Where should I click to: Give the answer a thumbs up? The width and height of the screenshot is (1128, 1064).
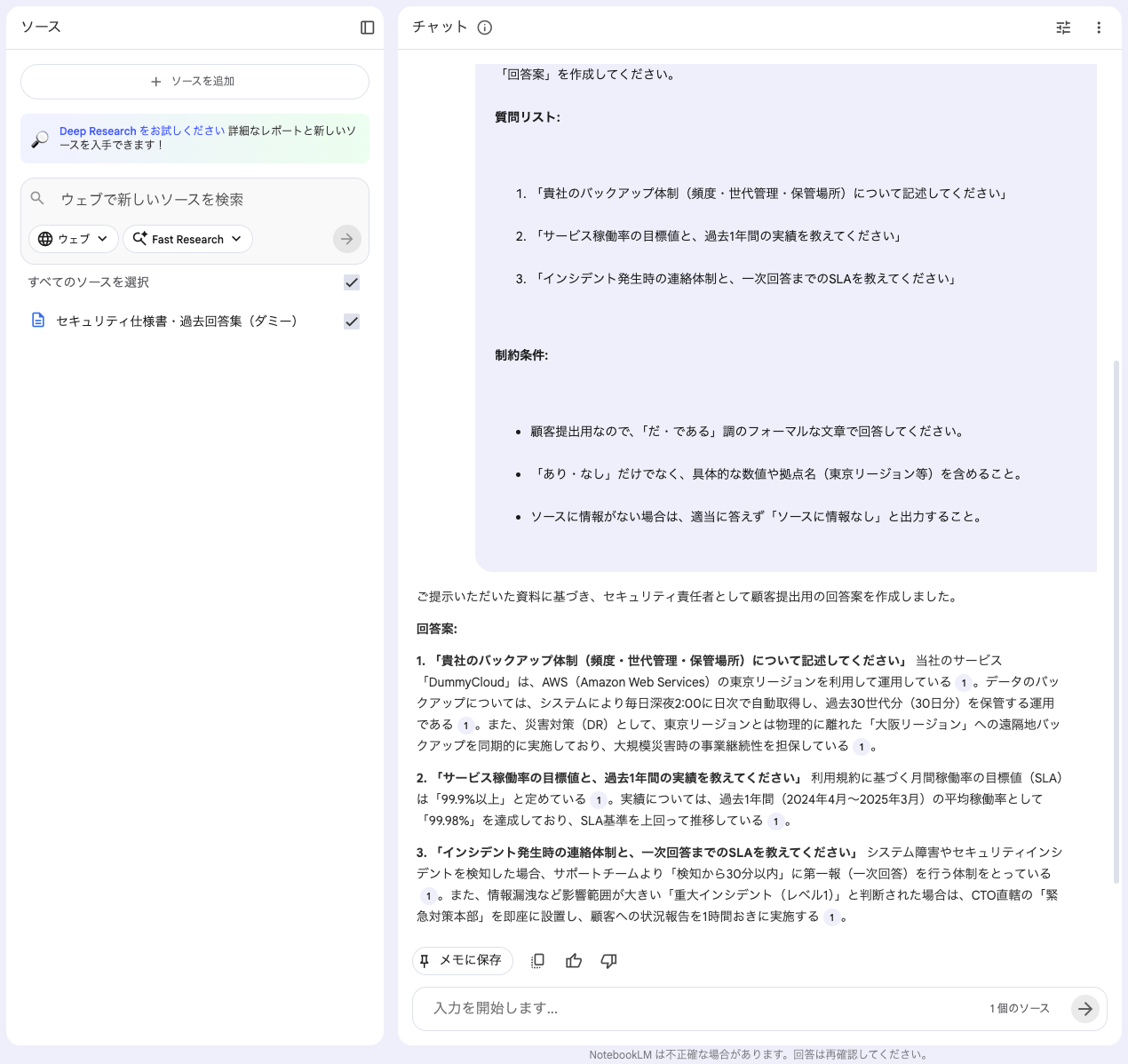pos(573,960)
